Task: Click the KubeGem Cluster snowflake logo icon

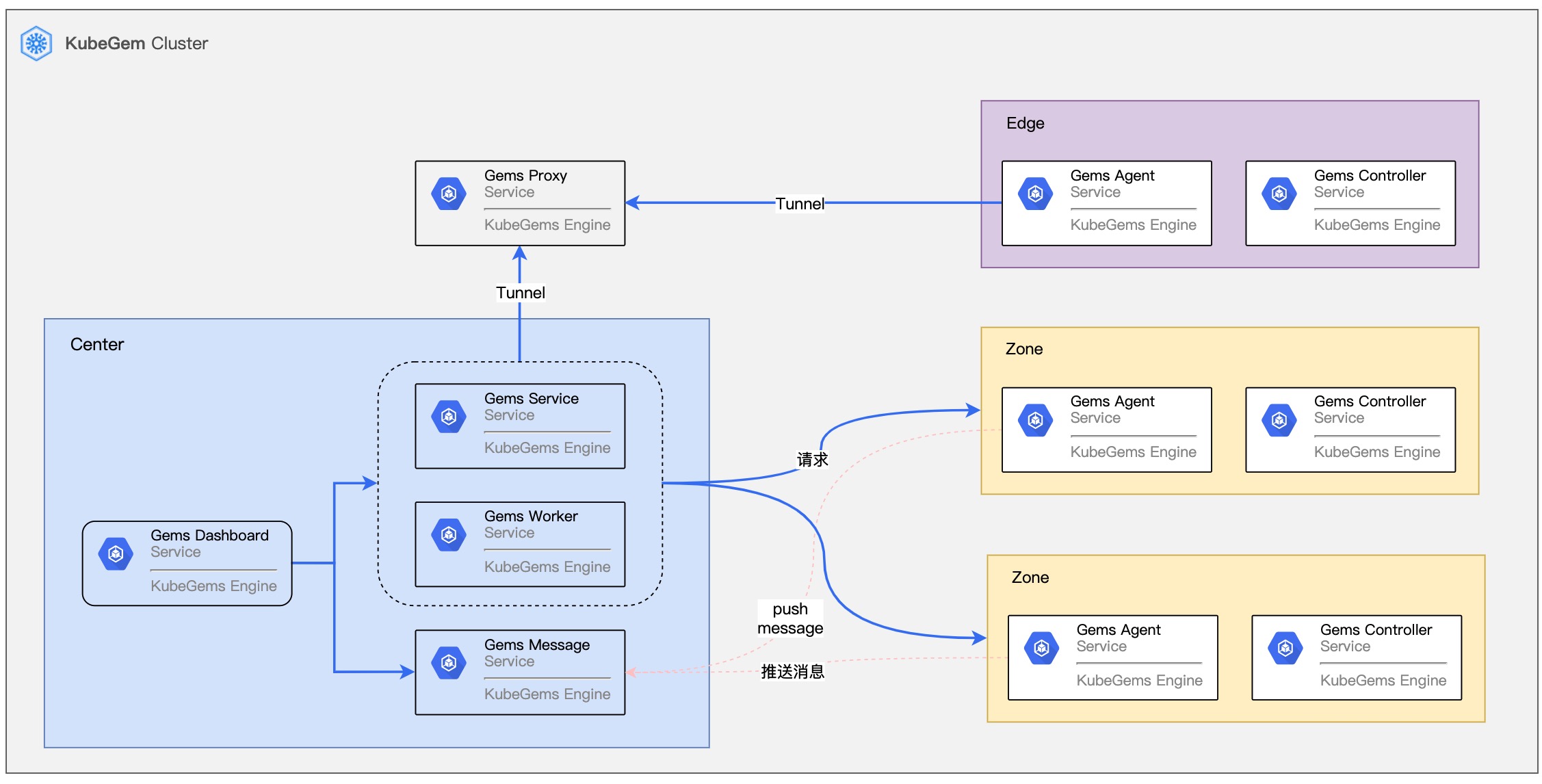Action: click(x=36, y=44)
